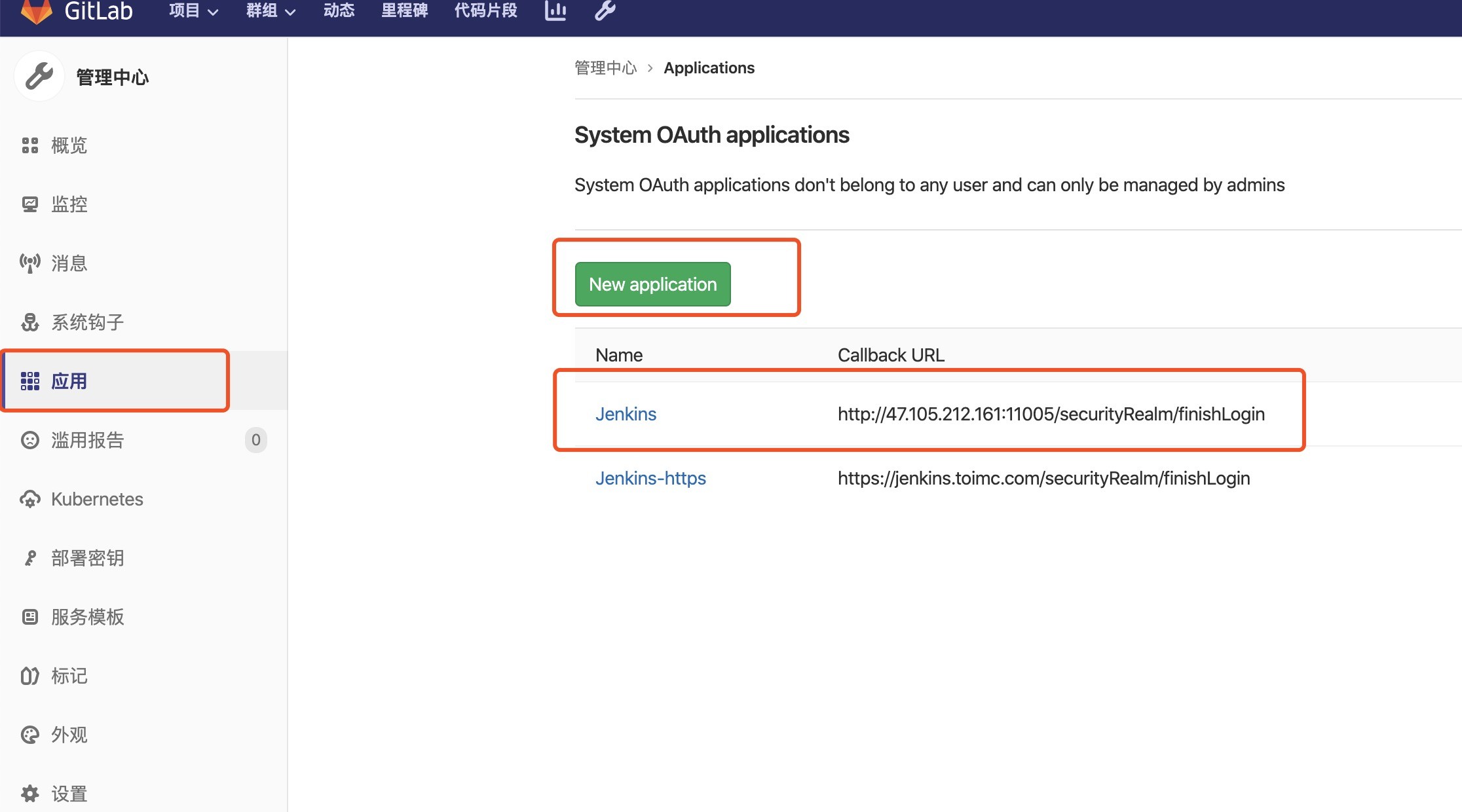The height and width of the screenshot is (812, 1462).
Task: Click the New application button
Action: pos(652,284)
